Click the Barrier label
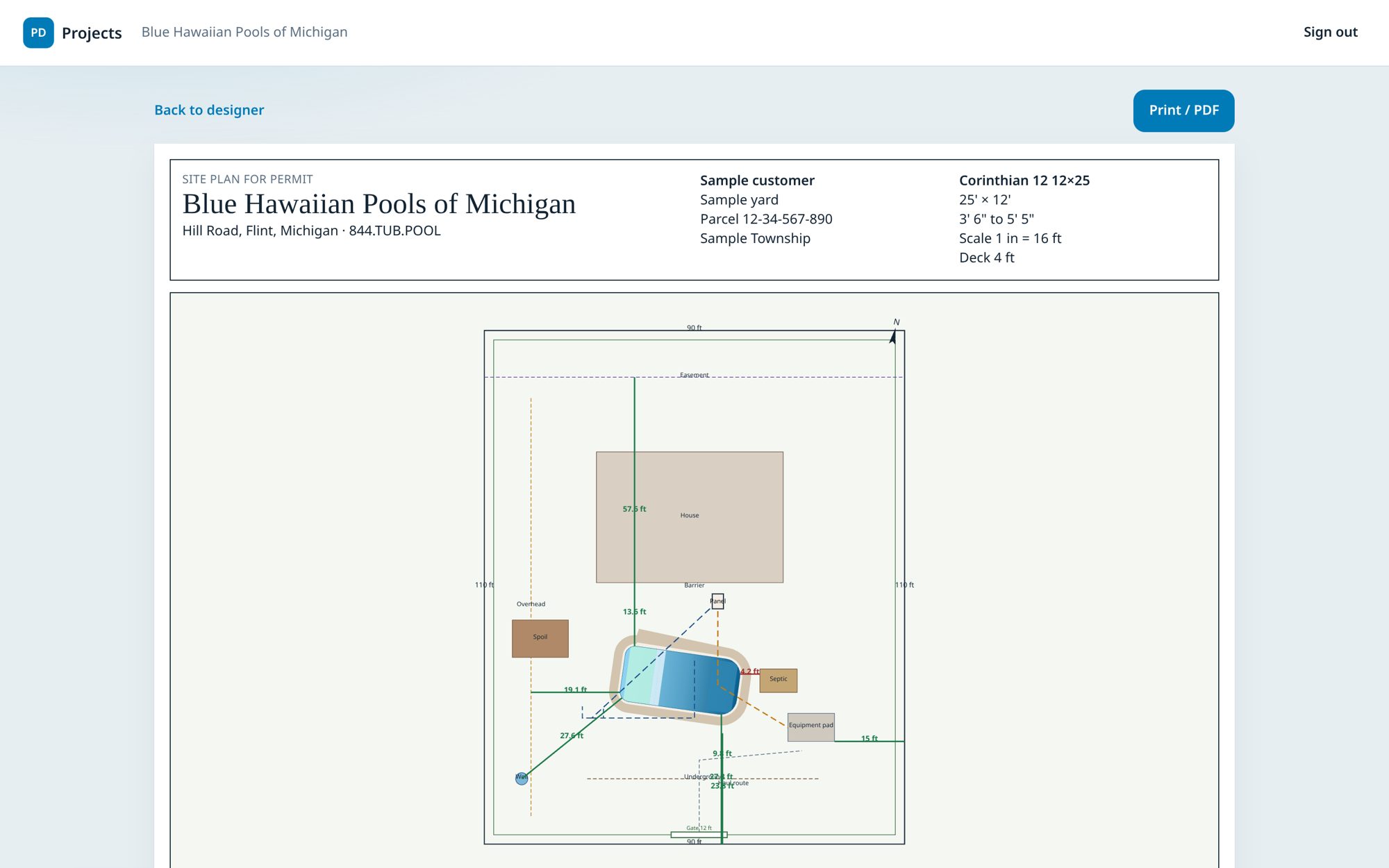The width and height of the screenshot is (1389, 868). [694, 585]
